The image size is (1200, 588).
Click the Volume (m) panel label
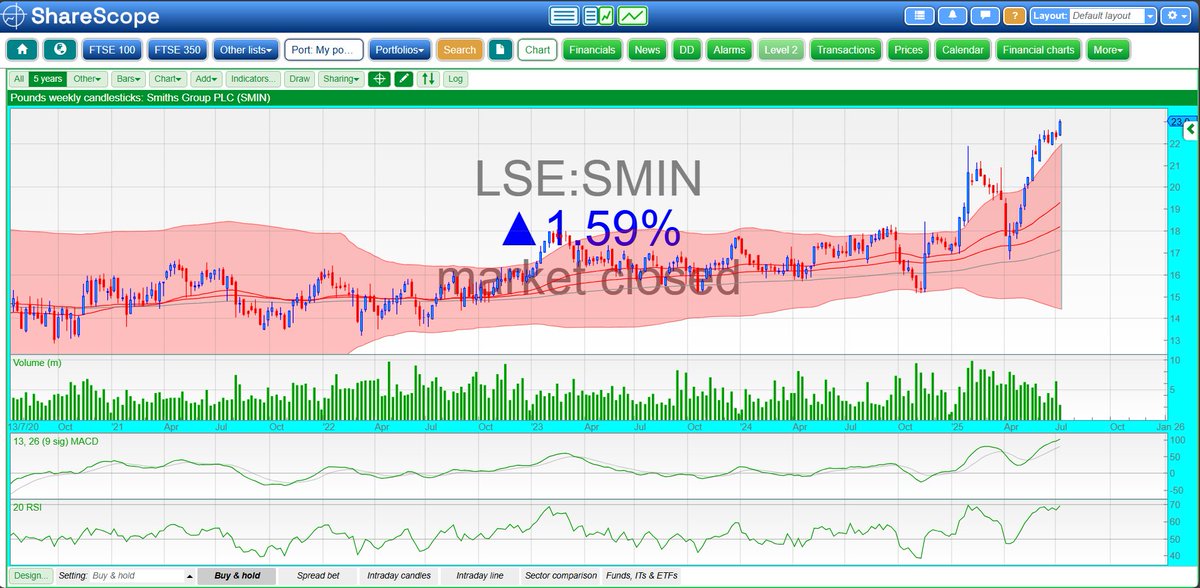point(37,362)
